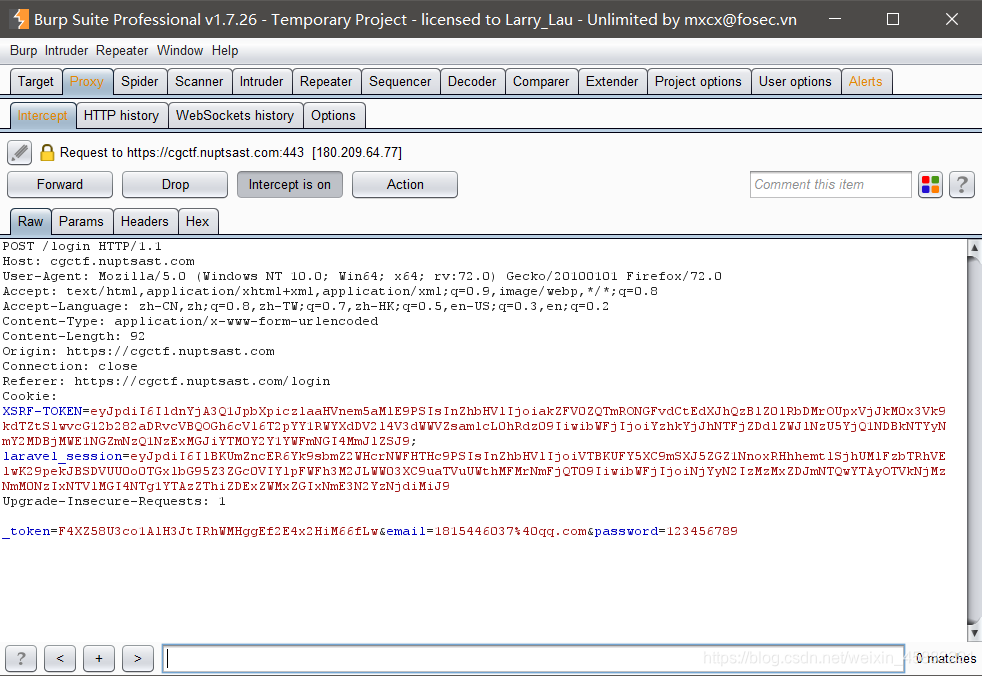Open the Repeater tool tab
The image size is (982, 676).
tap(326, 81)
